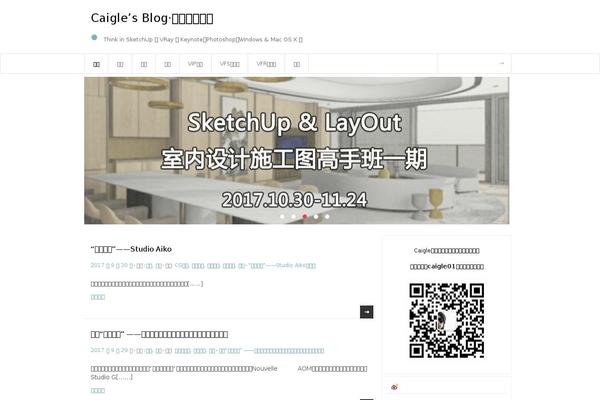This screenshot has height=400, width=600.
Task: Click the search arrow in navigation bar
Action: coord(502,64)
